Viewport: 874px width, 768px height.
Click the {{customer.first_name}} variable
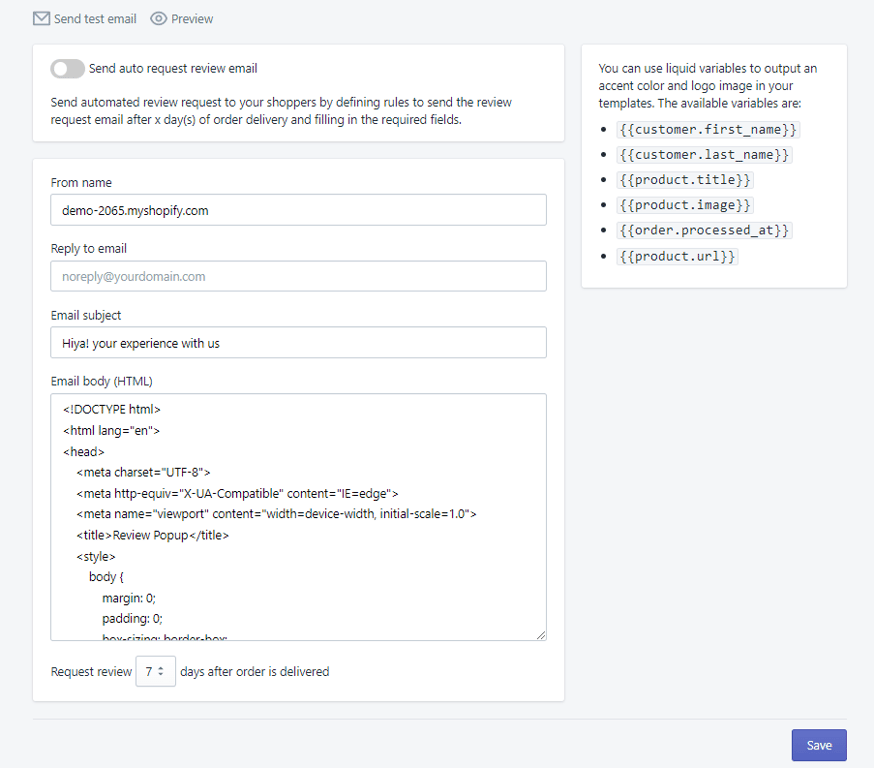pos(708,130)
